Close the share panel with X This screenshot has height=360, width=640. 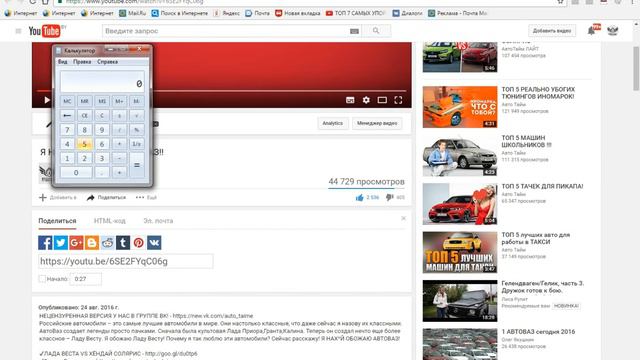(x=403, y=218)
